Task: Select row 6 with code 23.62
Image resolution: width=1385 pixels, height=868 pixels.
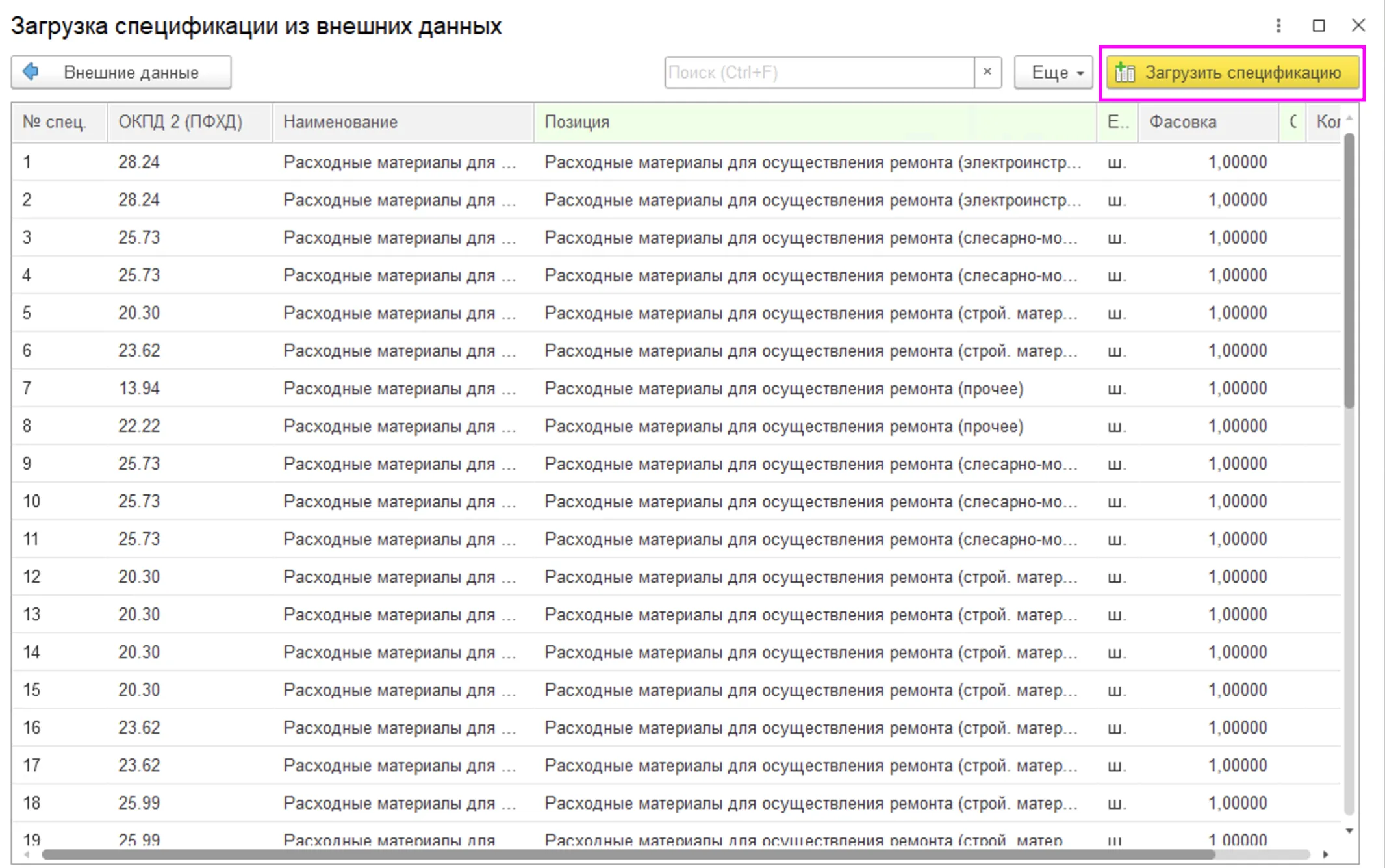Action: pos(676,351)
